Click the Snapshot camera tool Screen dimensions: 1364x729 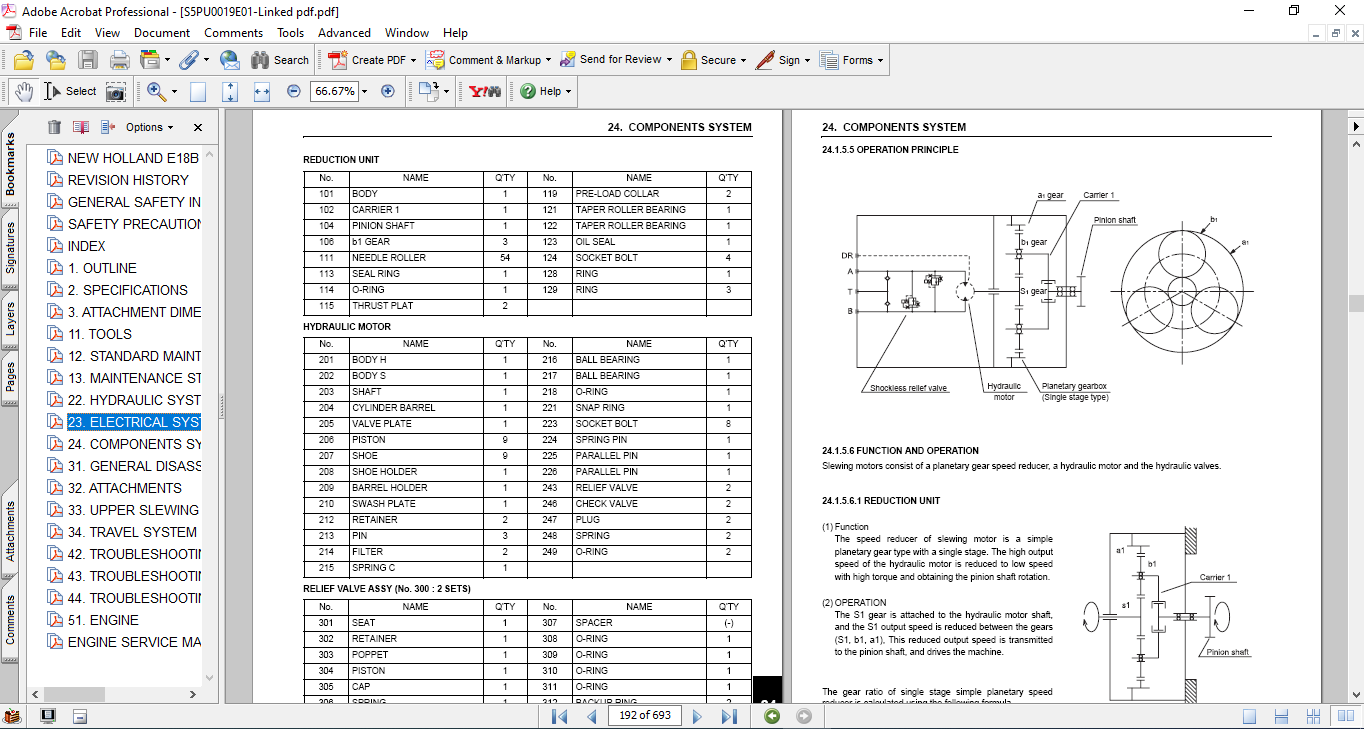coord(116,91)
